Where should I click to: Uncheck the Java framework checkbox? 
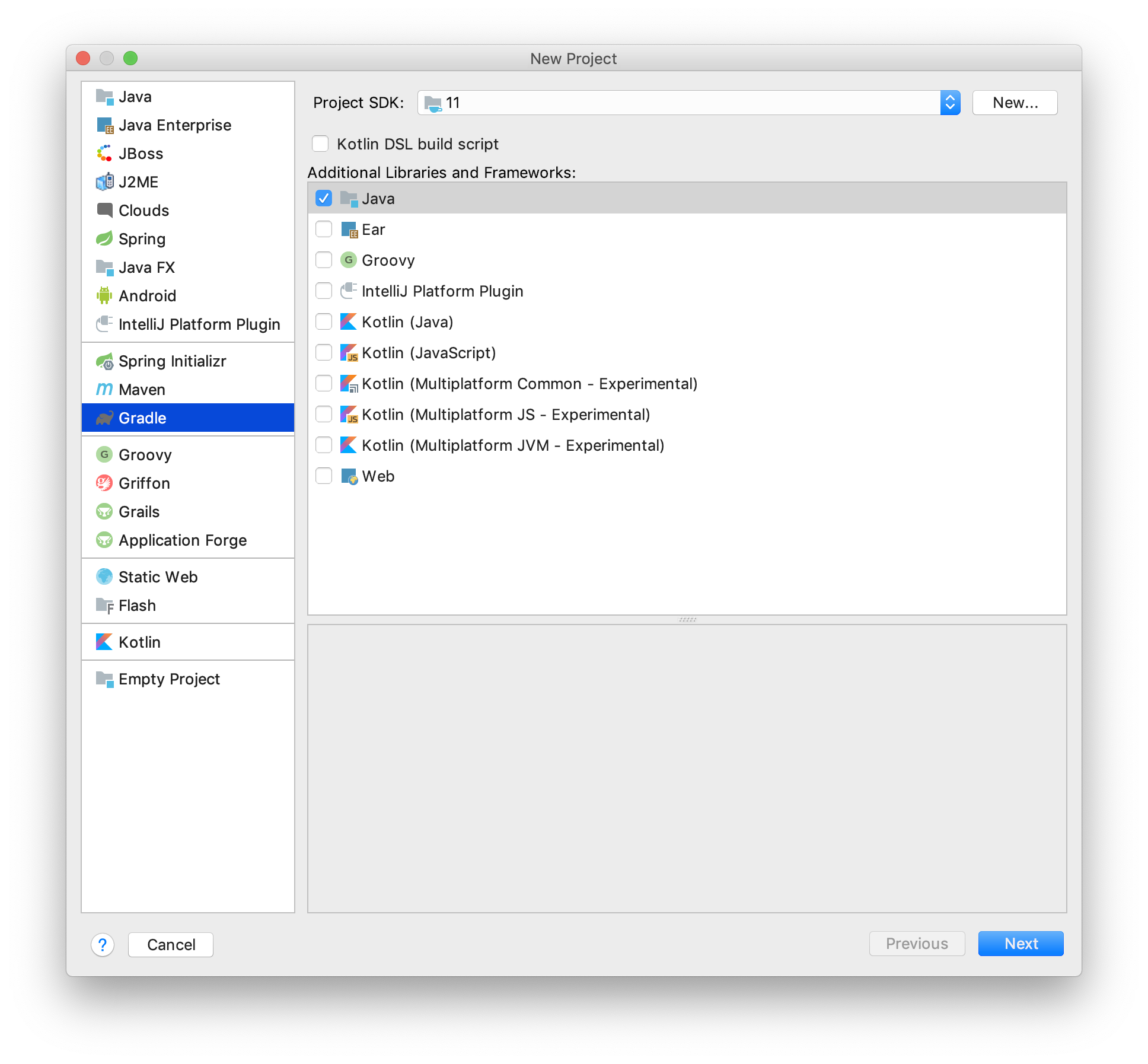(324, 199)
